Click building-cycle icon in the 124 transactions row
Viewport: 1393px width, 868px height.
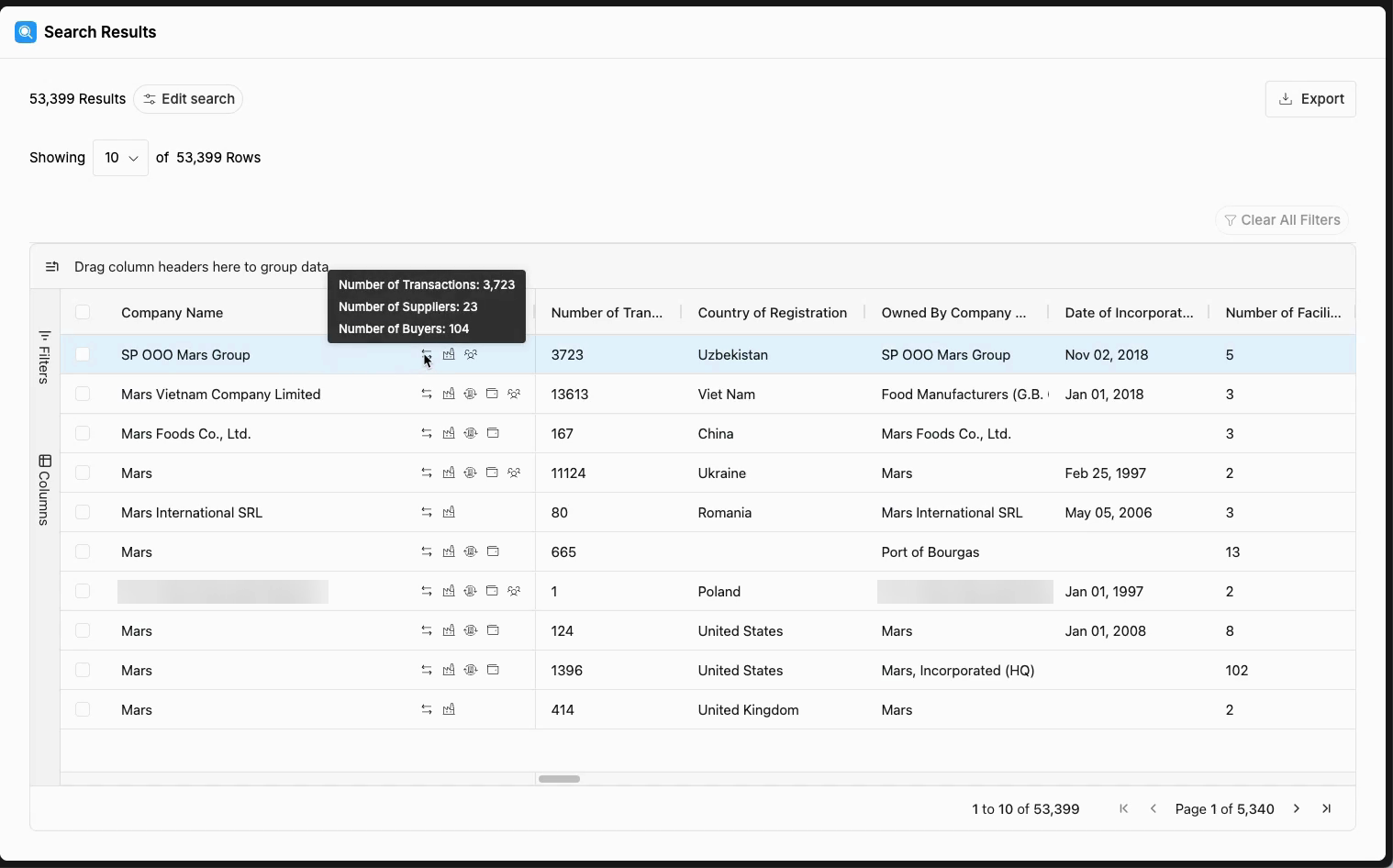click(x=471, y=630)
